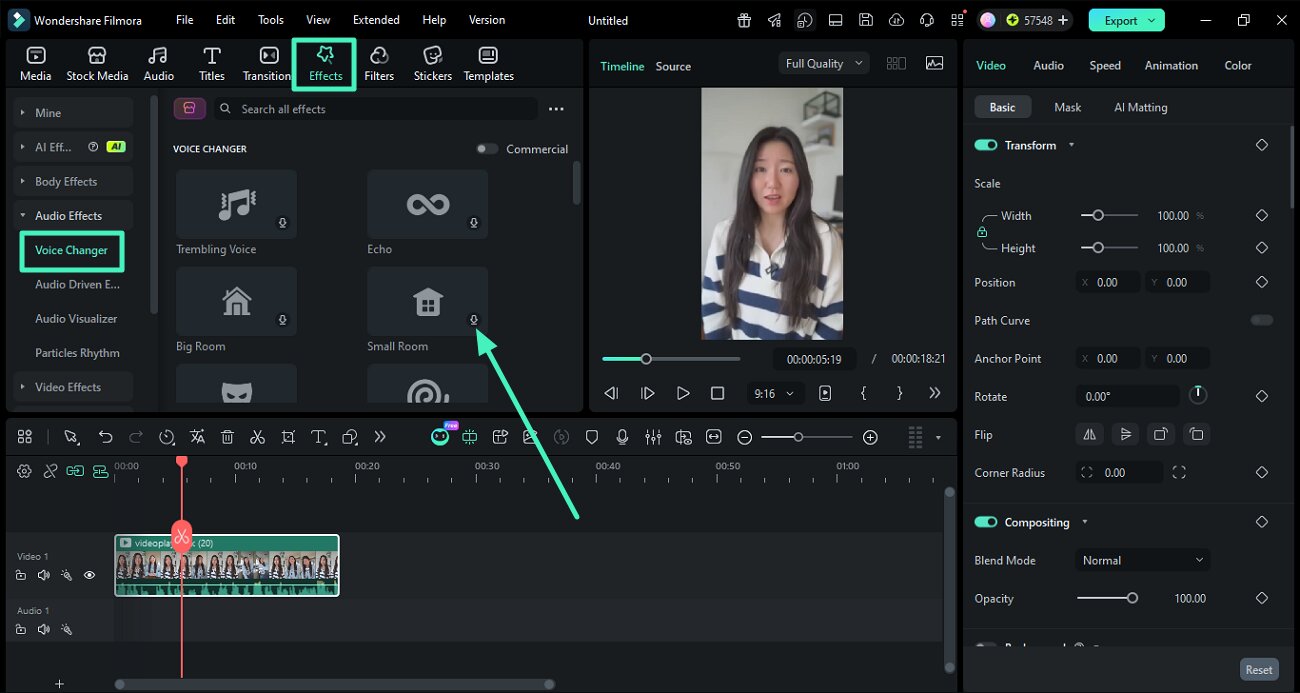Switch to the Audio properties tab
The image size is (1300, 693).
tap(1048, 65)
